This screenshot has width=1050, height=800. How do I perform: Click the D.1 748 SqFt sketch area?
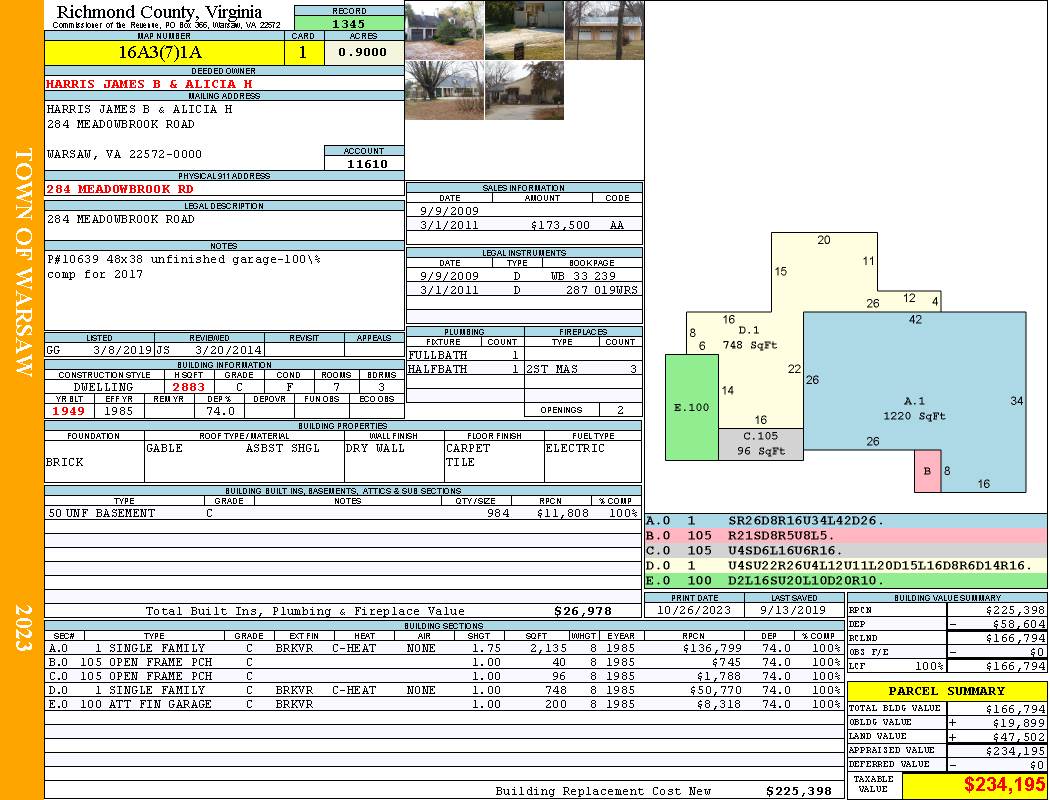(x=749, y=337)
